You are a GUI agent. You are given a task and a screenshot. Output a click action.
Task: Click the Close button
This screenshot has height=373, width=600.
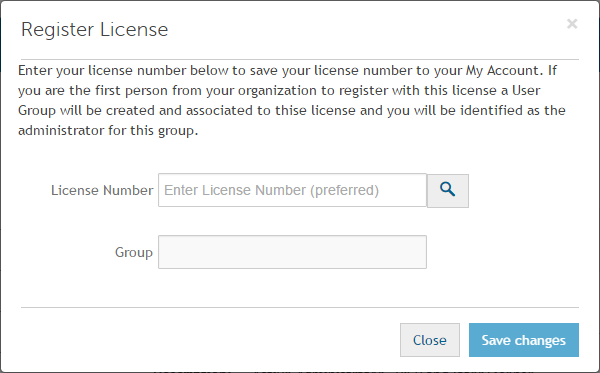430,340
